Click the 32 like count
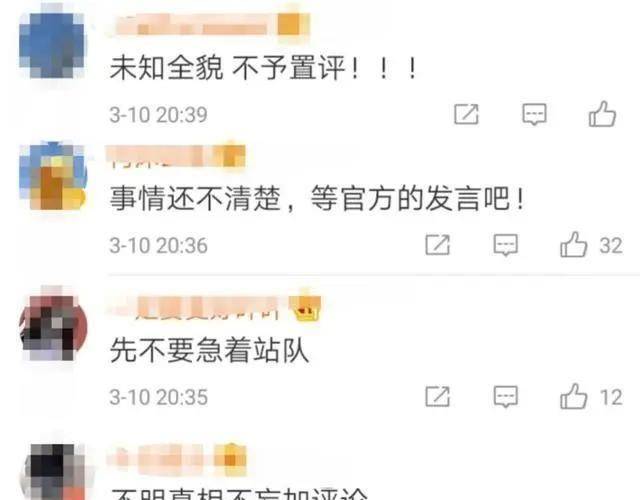Image resolution: width=640 pixels, height=500 pixels. 611,246
